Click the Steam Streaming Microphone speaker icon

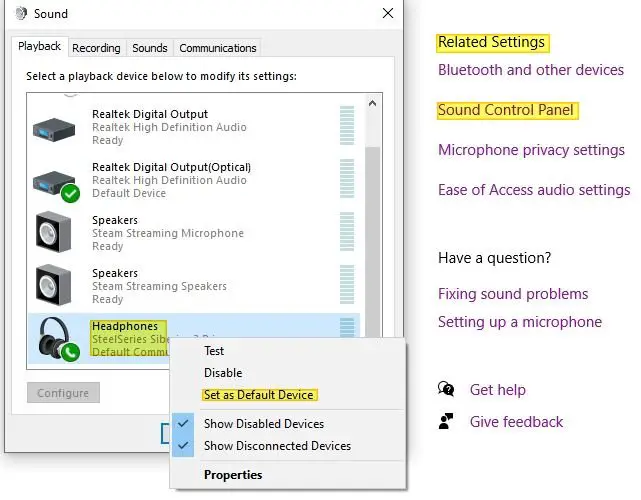pyautogui.click(x=53, y=233)
